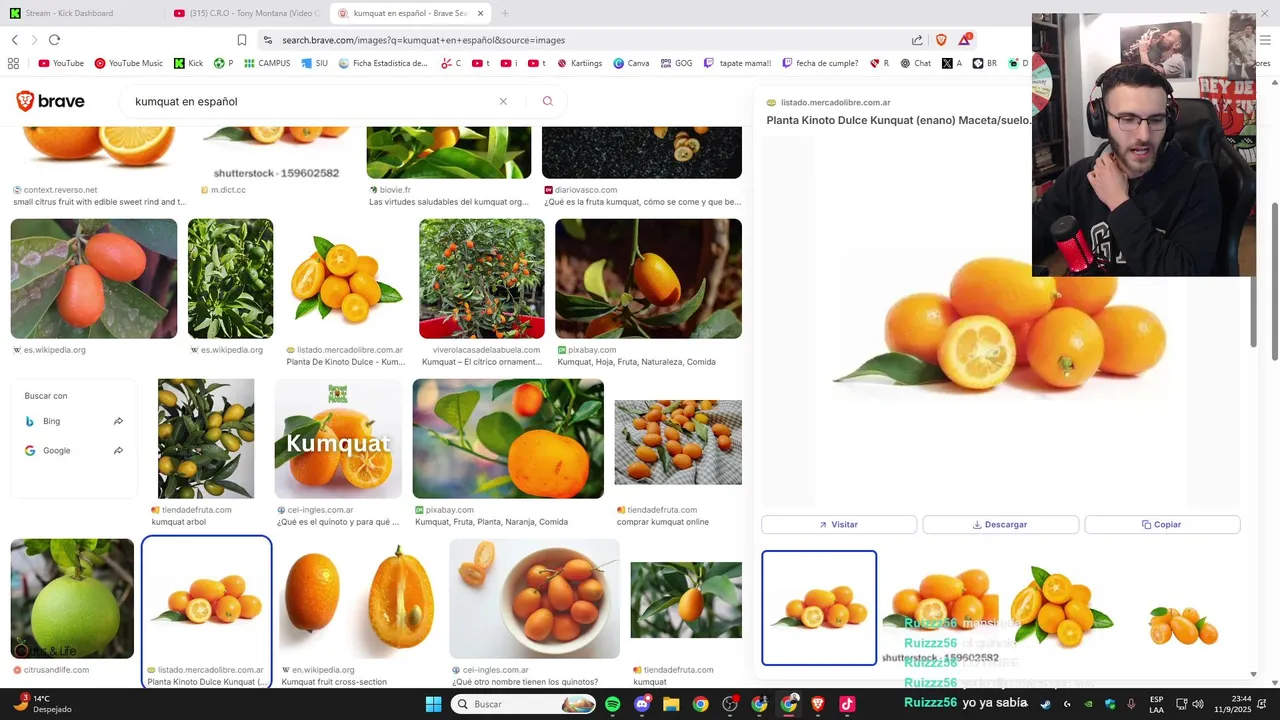Open the Kartiings bookmark

[x=579, y=63]
